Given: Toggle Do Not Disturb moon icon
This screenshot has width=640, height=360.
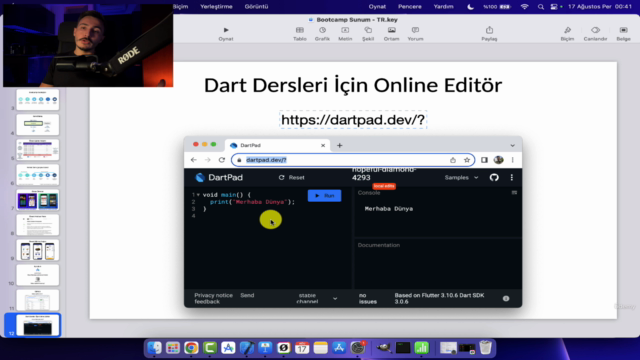Looking at the screenshot, I should point(470,7).
